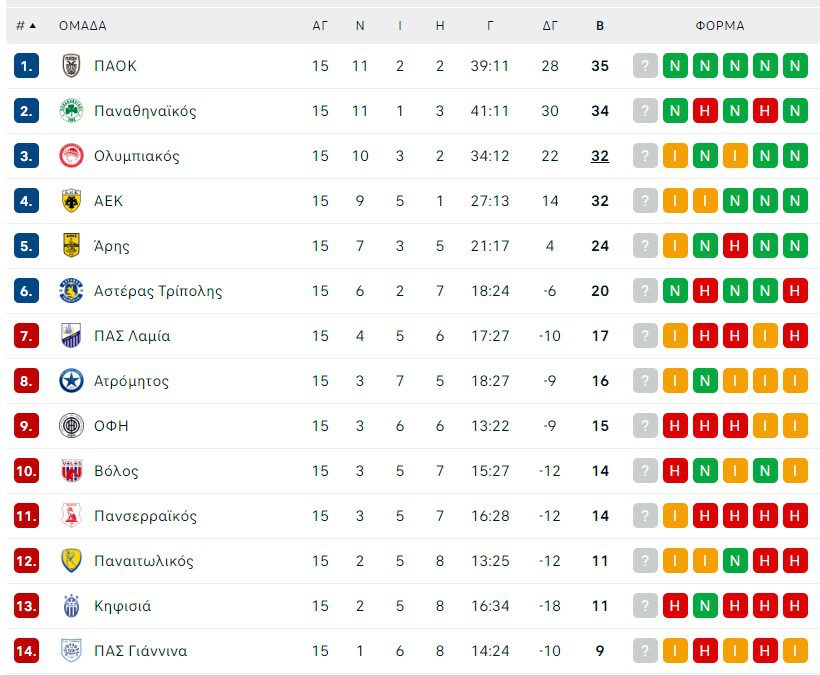Click the Παναθηναϊκός green clover crest

pyautogui.click(x=70, y=111)
